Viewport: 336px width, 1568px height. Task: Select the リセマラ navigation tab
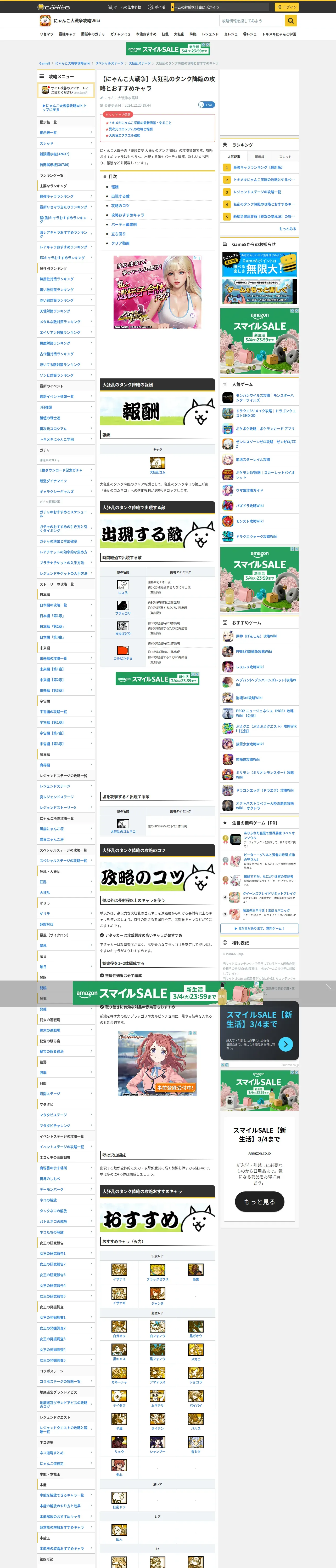tap(46, 34)
